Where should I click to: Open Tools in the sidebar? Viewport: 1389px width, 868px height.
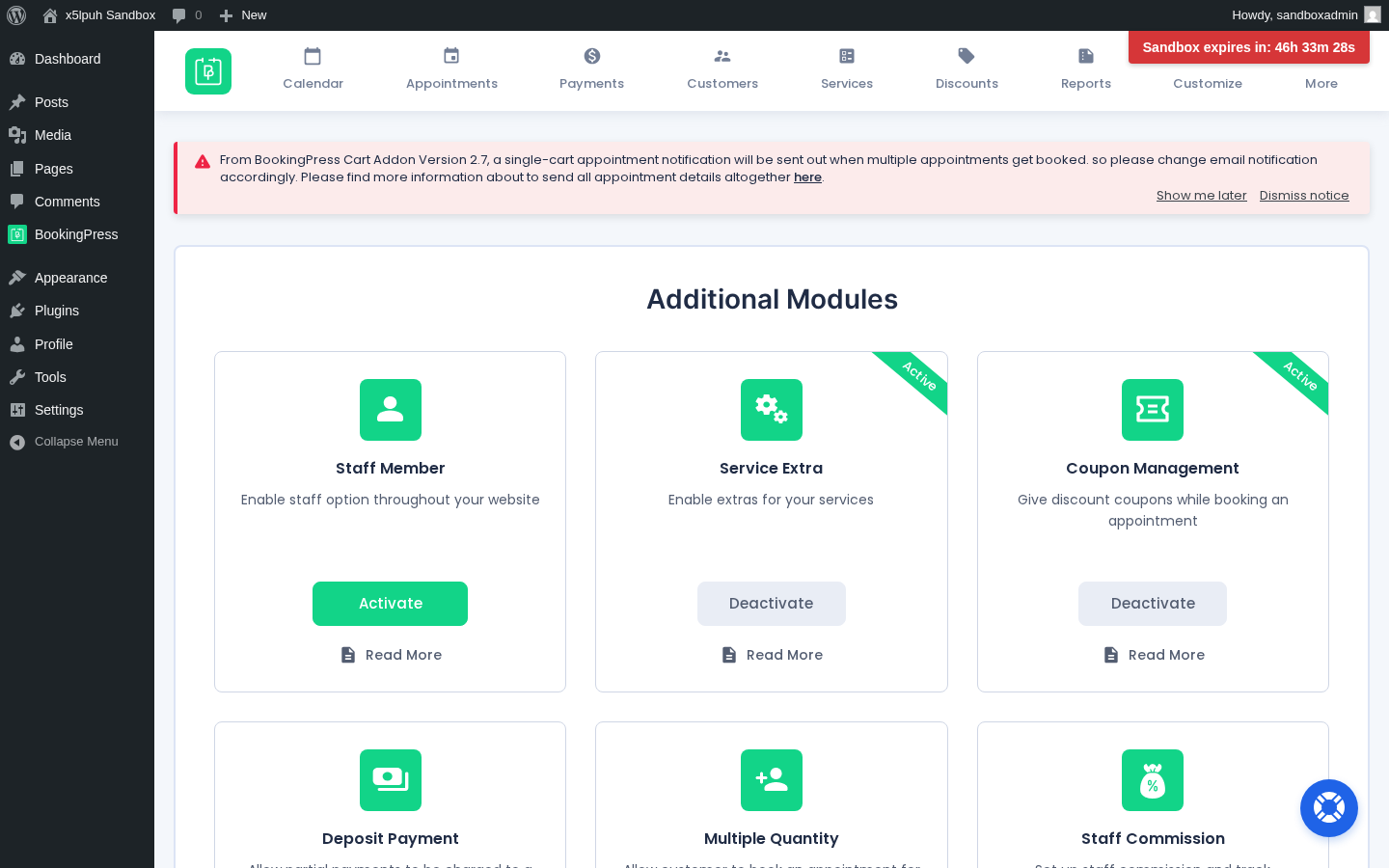coord(77,377)
